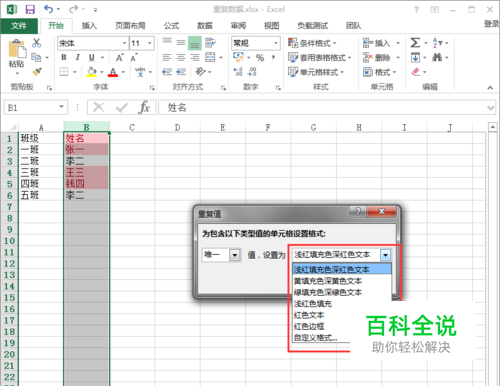Switch to the 插入 ribbon tab
This screenshot has width=500, height=386.
coord(89,26)
